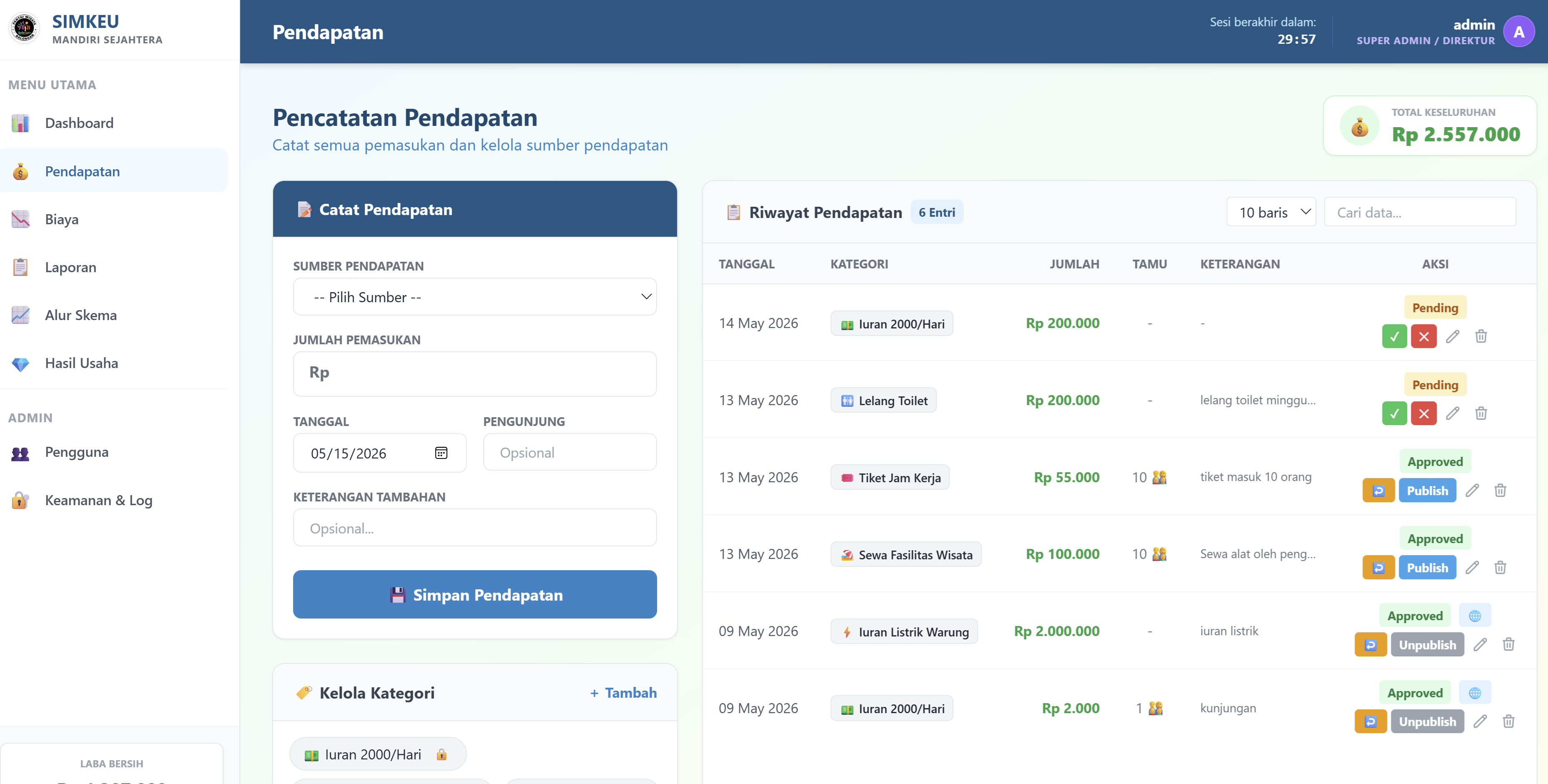Click the Sewa Fasilitas Wisata badge
1548x784 pixels.
click(x=906, y=554)
